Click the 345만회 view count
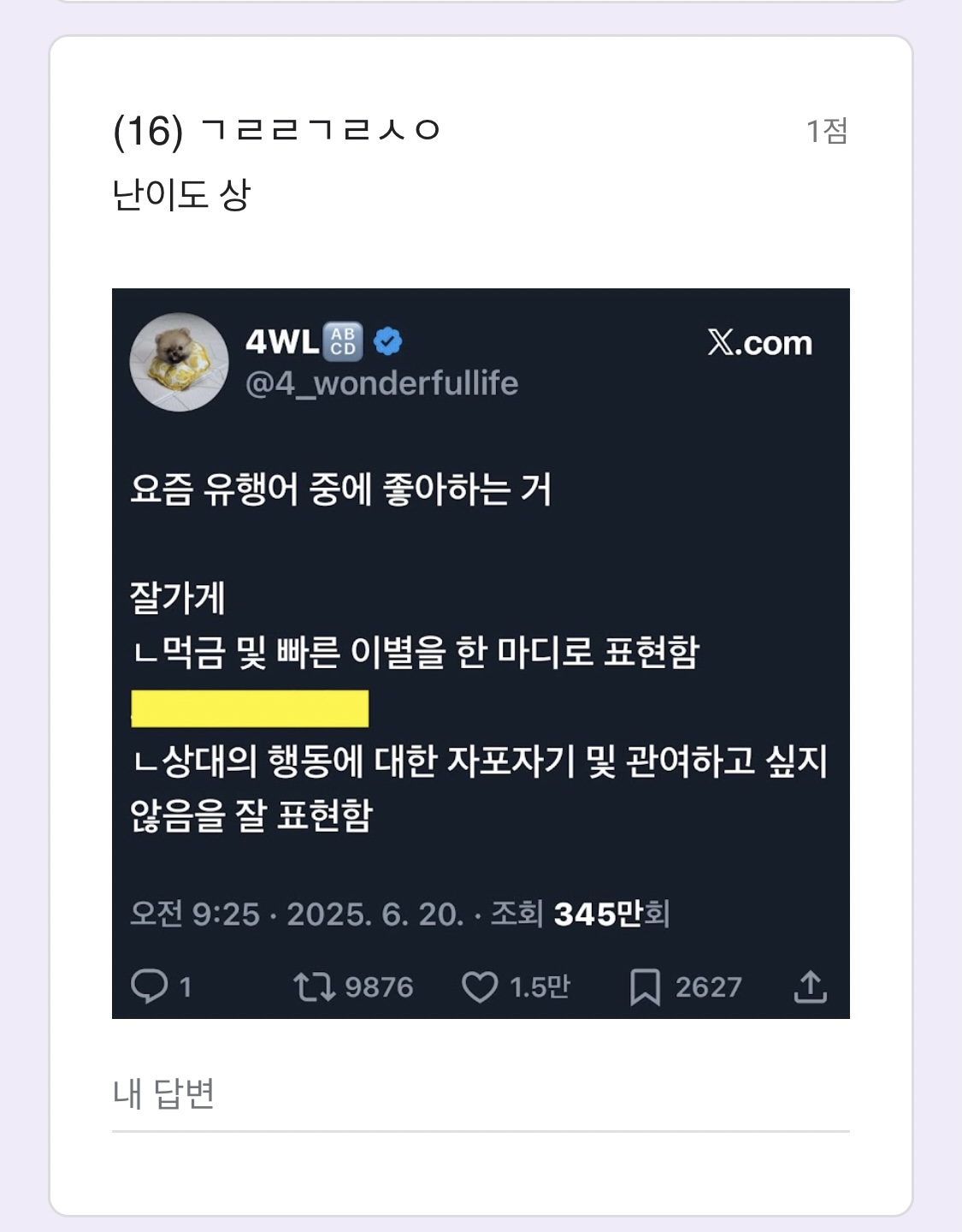 click(x=611, y=914)
